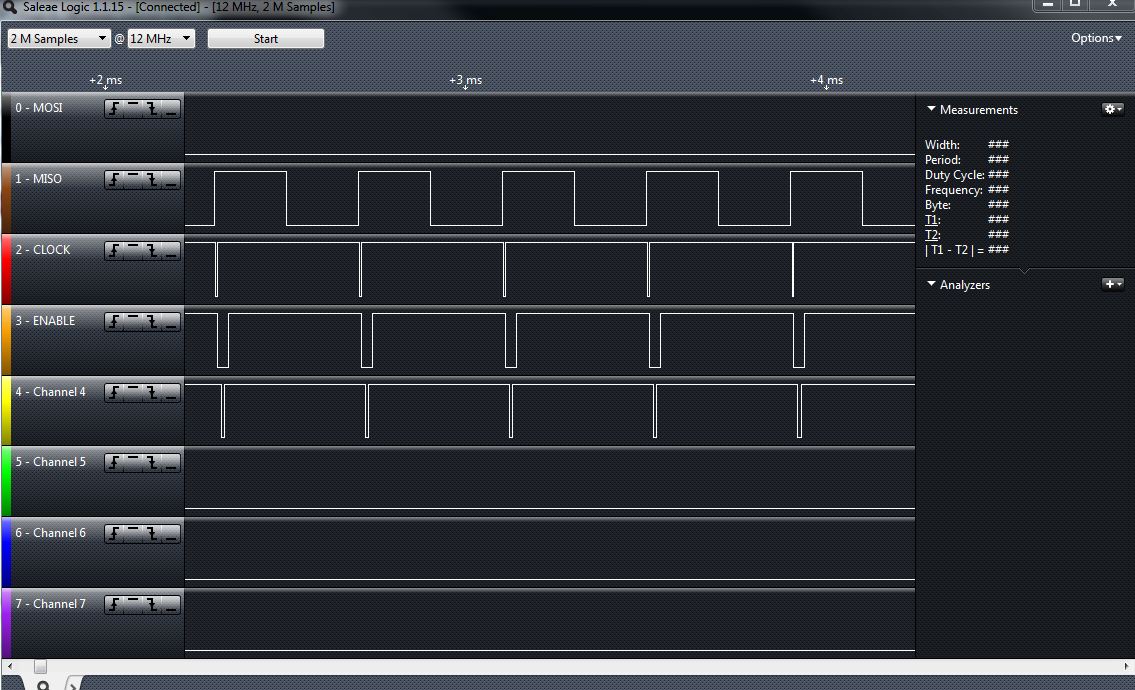
Task: Open the next tab arrow at bottom
Action: pos(73,685)
